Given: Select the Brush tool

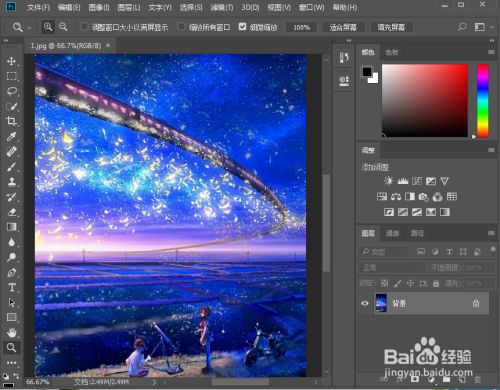Looking at the screenshot, I should click(12, 167).
